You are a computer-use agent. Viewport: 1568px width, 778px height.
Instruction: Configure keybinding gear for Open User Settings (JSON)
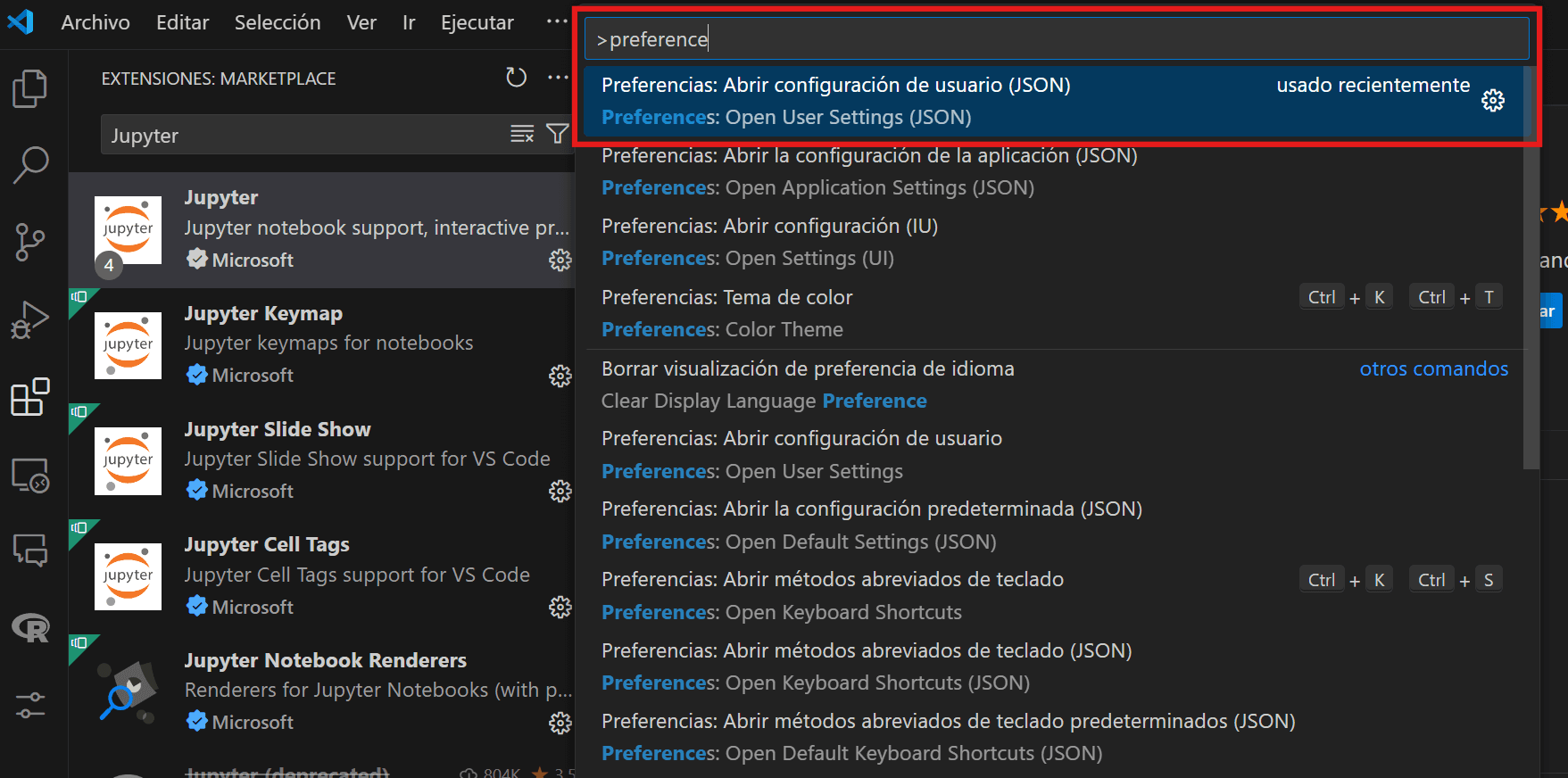click(1493, 101)
